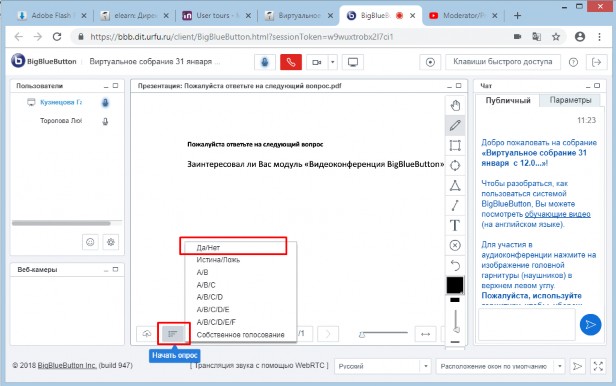
Task: Choose Да/Нет poll option
Action: [x=240, y=247]
